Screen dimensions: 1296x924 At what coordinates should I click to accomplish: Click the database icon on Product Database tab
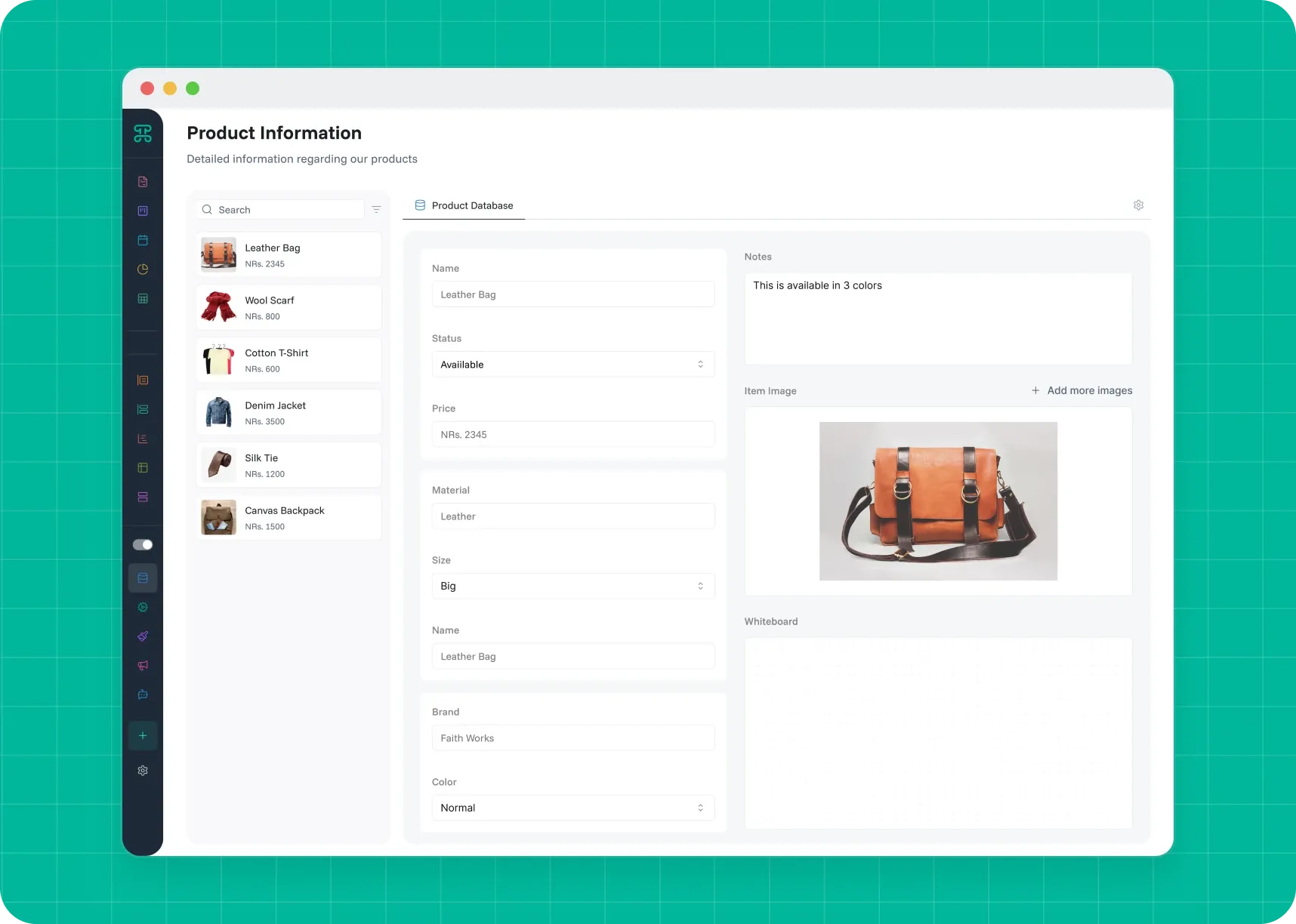coord(420,205)
